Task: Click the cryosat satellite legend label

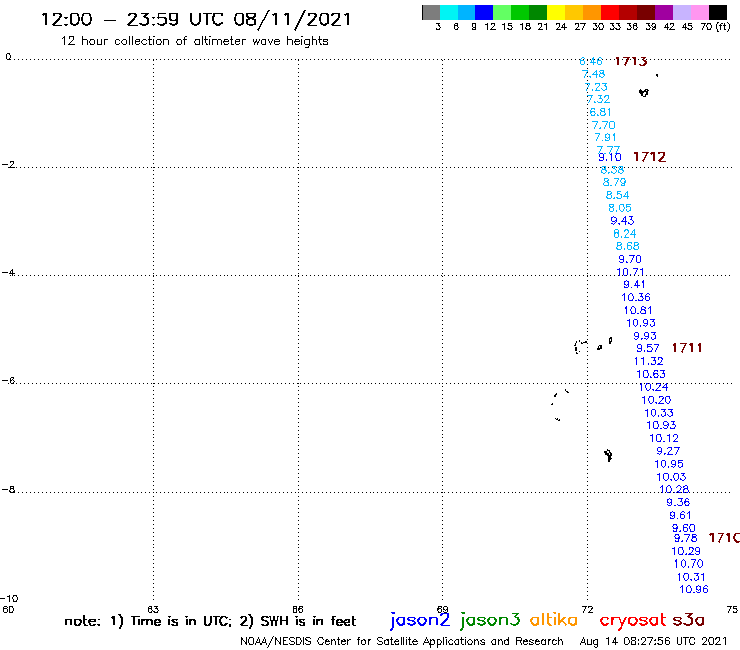Action: pos(632,621)
